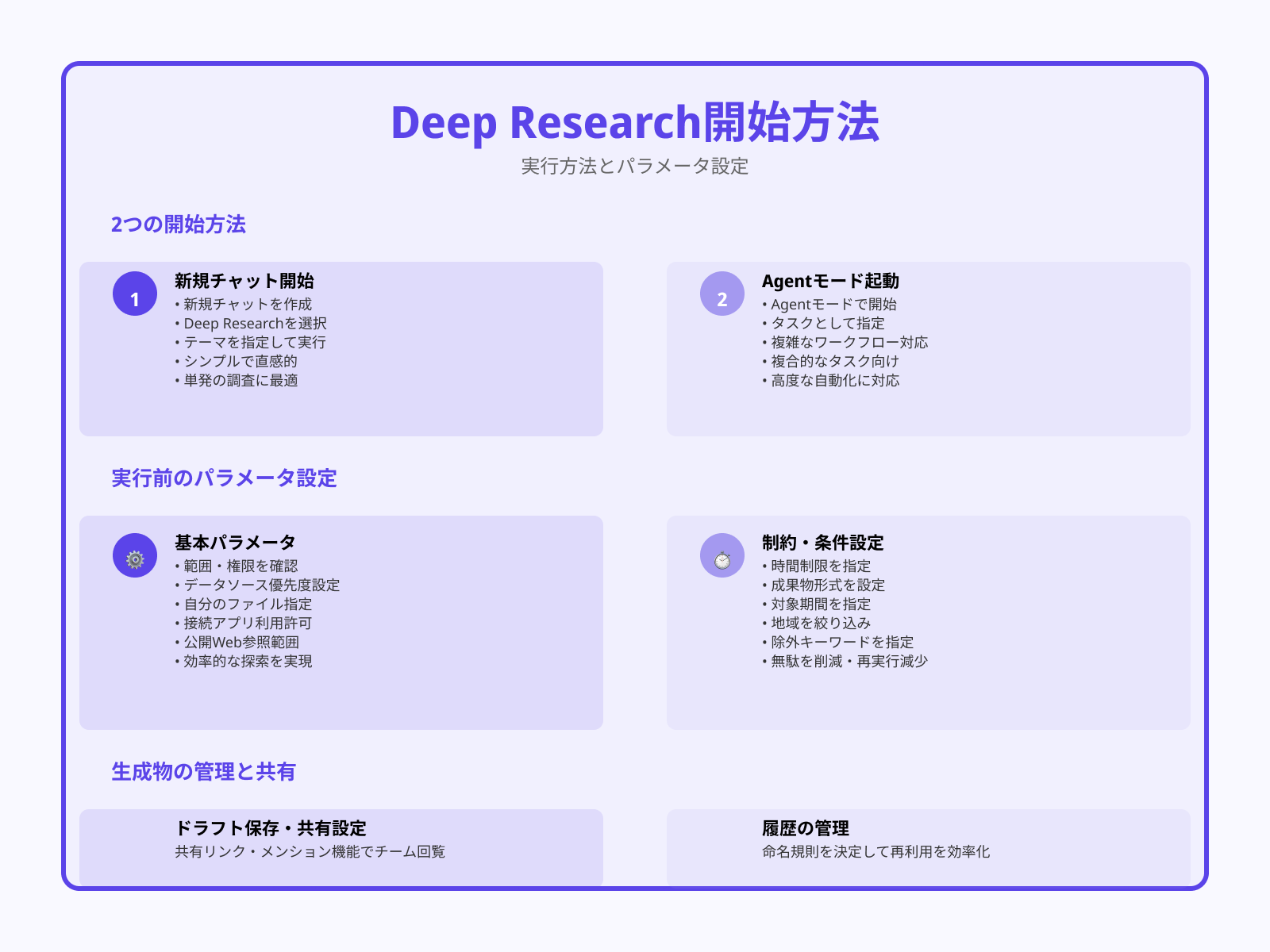Screen dimensions: 1270x952
Task: Click the purple gear symbol in settings panel
Action: 134,558
